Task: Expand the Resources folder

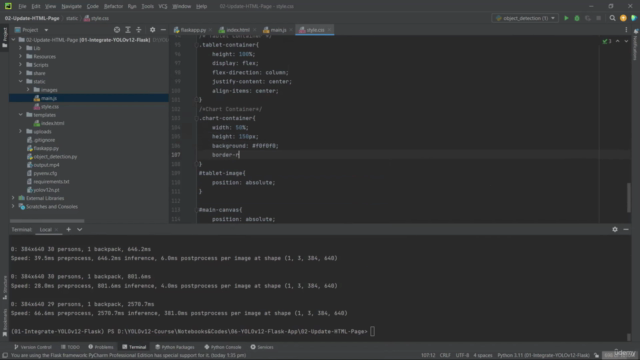Action: 20,56
